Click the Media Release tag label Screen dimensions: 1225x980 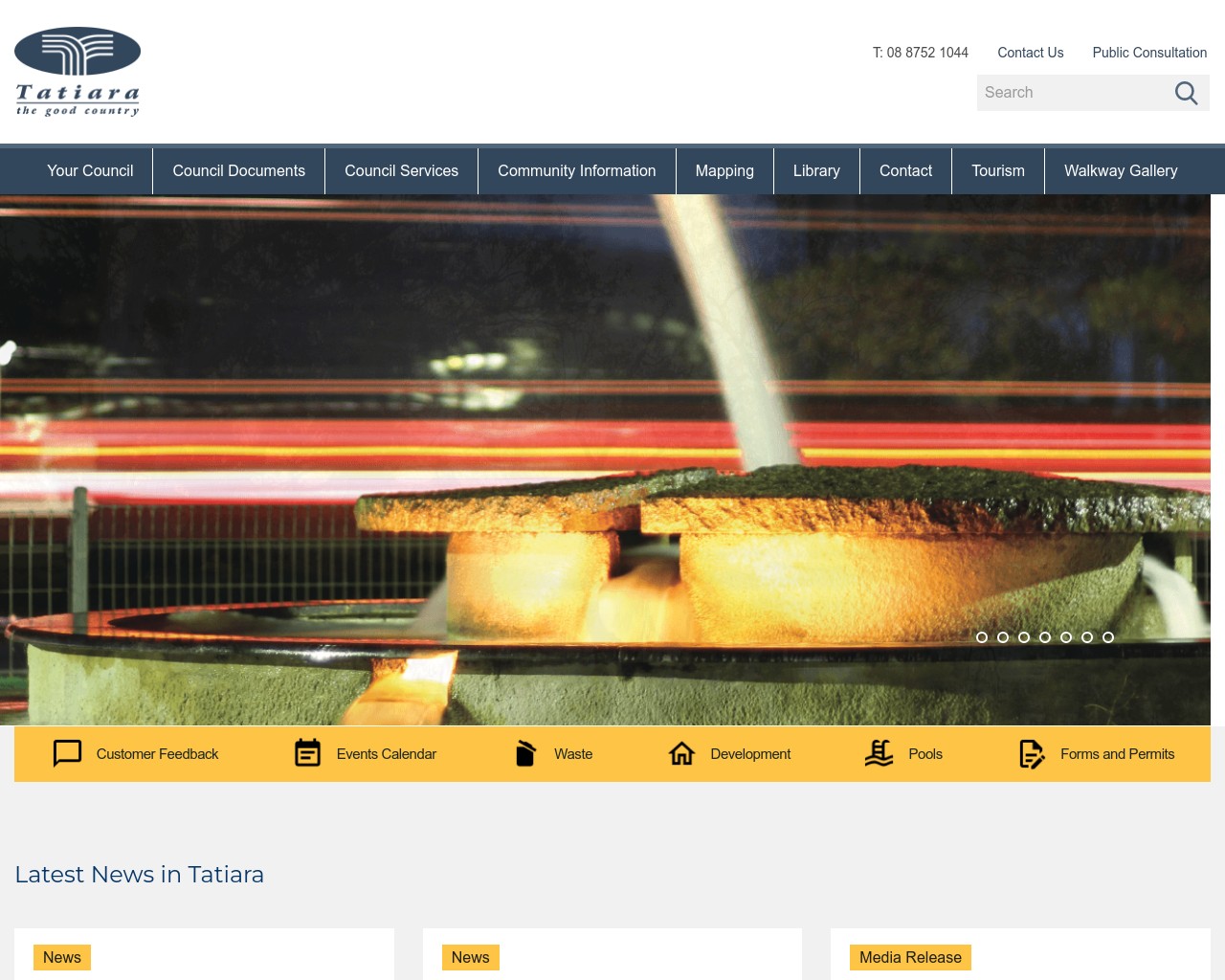tap(910, 957)
